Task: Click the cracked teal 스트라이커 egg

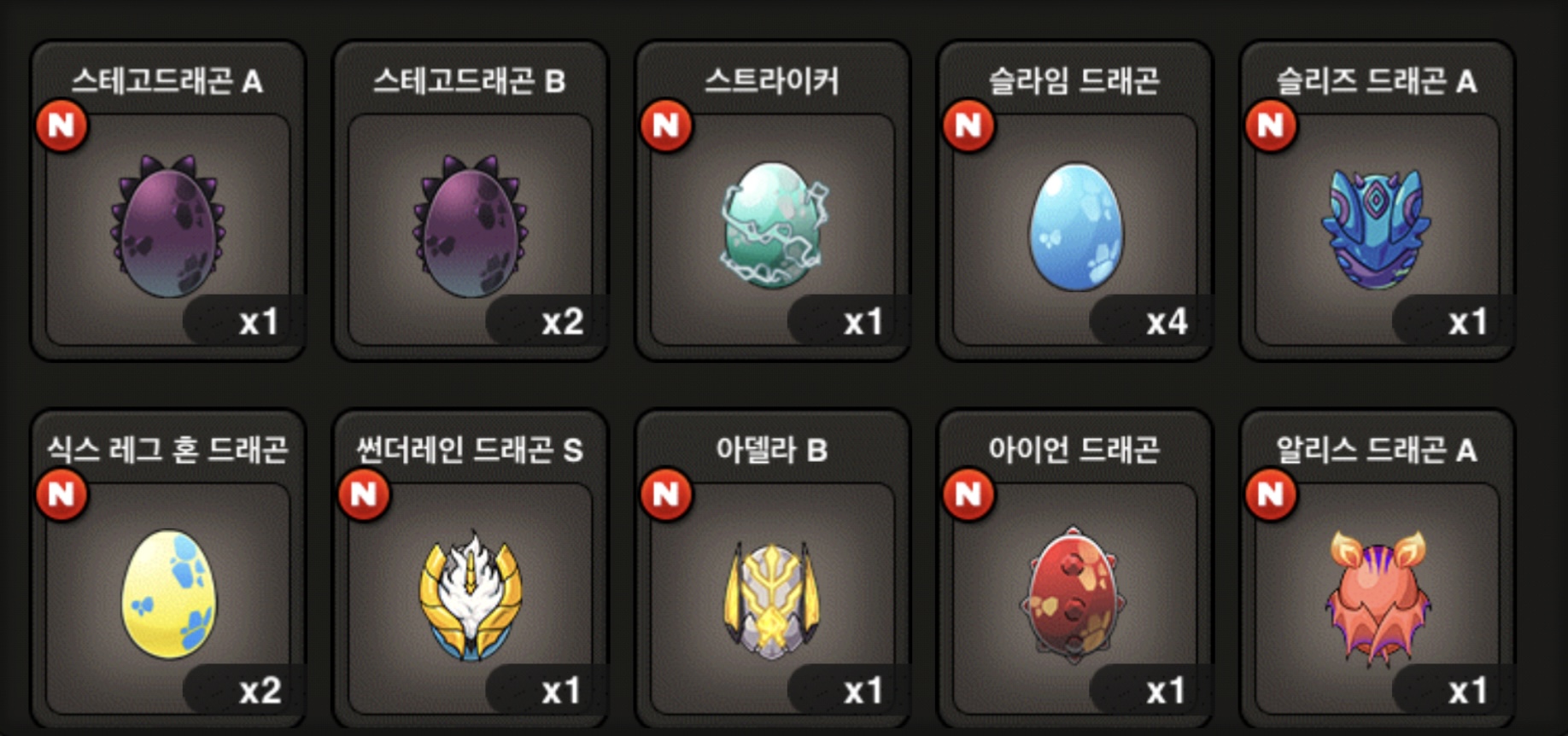Action: point(774,226)
